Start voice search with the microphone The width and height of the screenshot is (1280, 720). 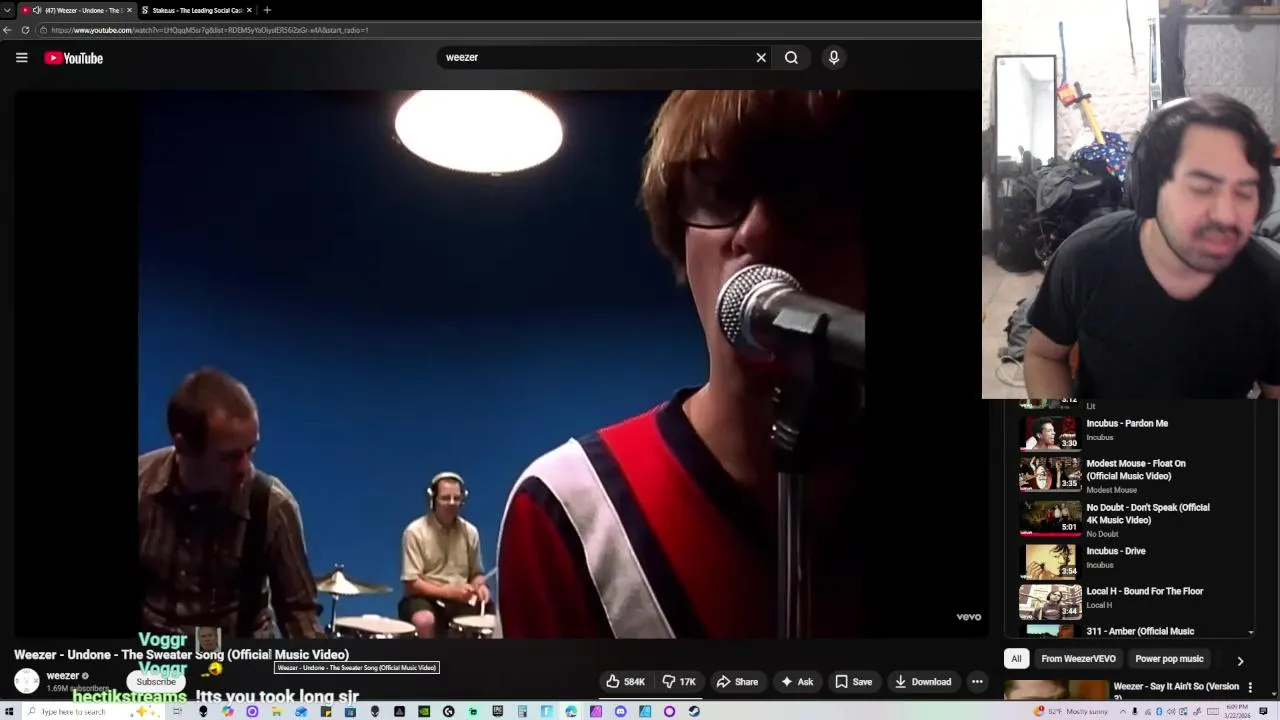pos(833,58)
